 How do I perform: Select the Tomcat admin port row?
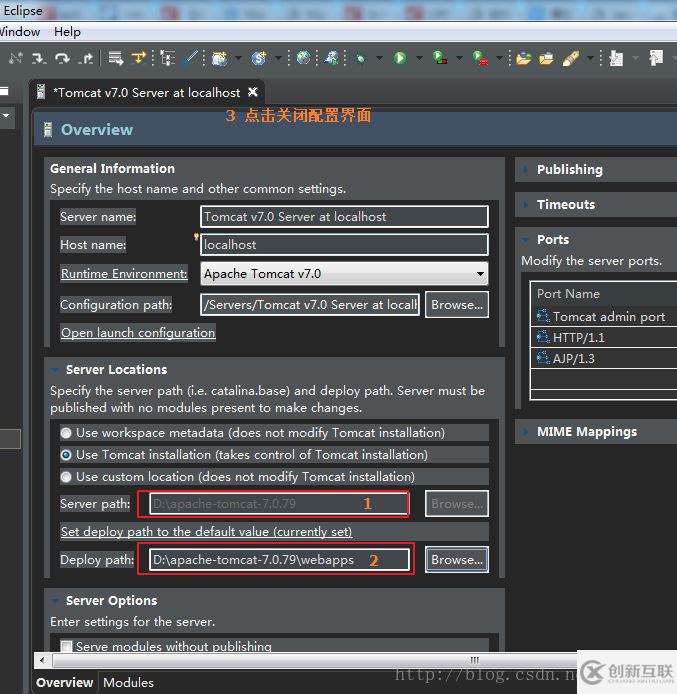click(604, 316)
